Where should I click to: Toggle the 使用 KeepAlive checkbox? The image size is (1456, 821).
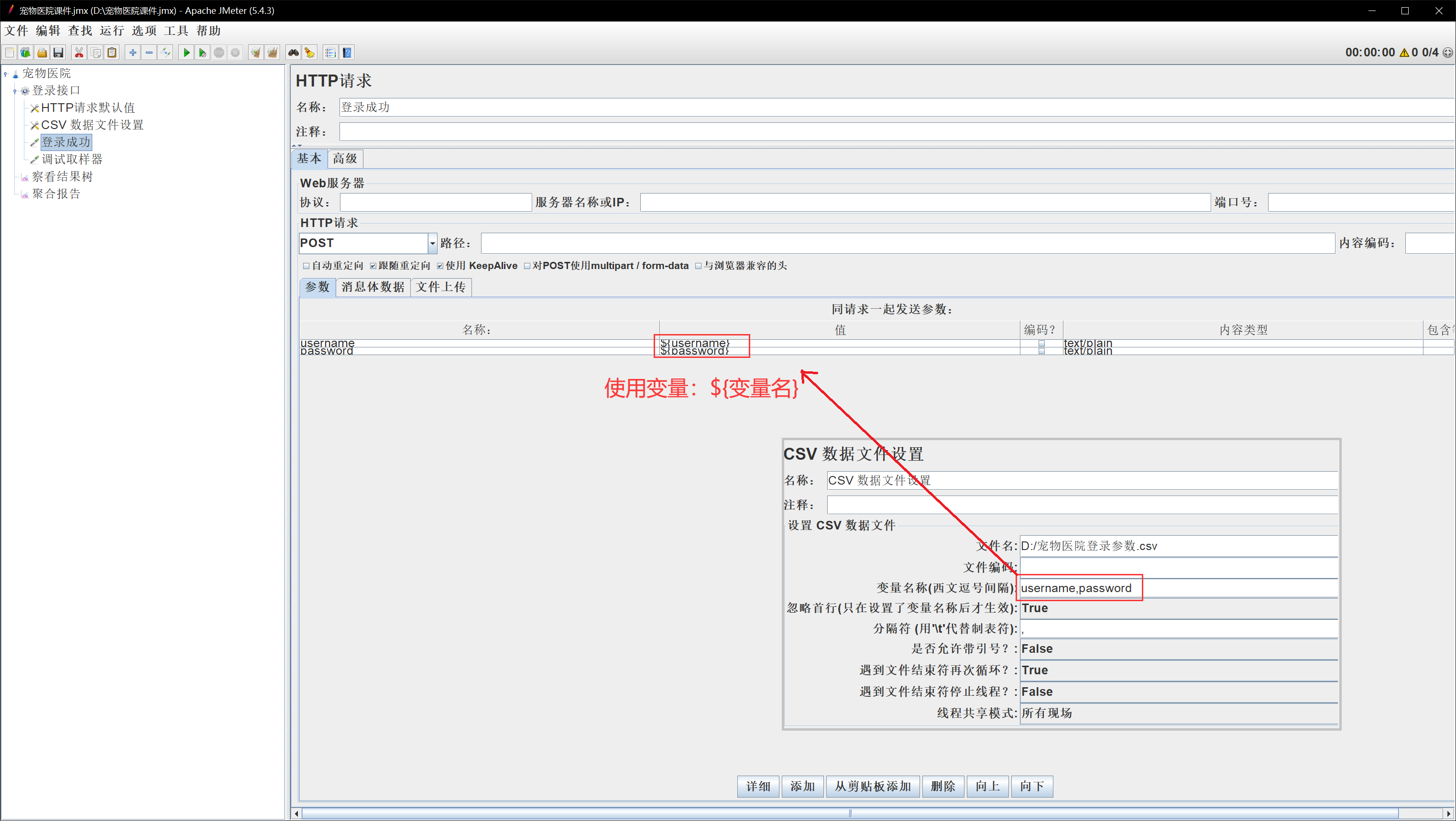click(440, 266)
